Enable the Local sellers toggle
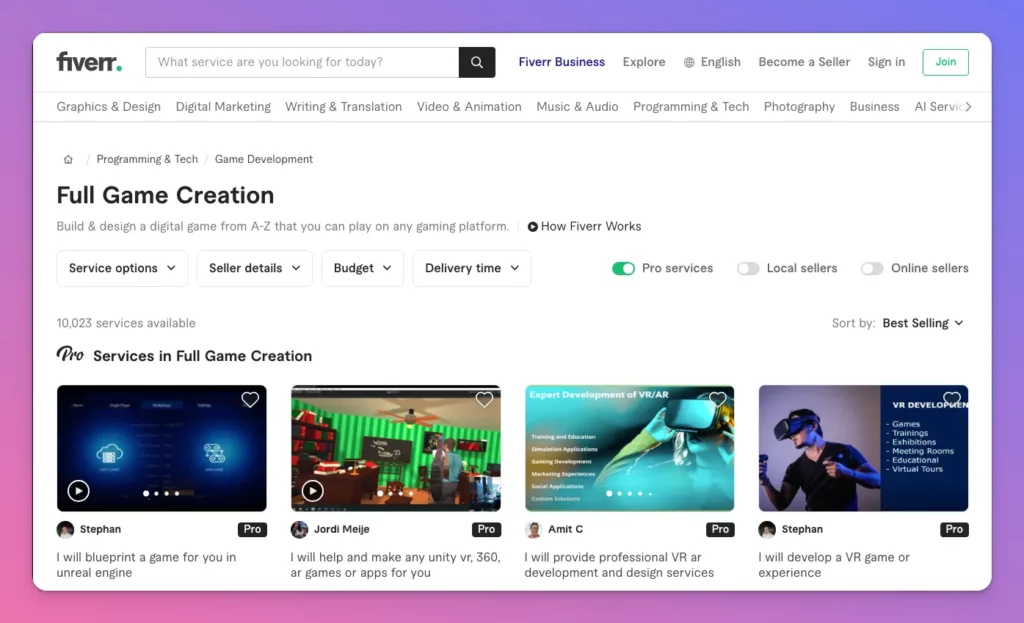Screen dimensions: 1024x623 pos(748,268)
